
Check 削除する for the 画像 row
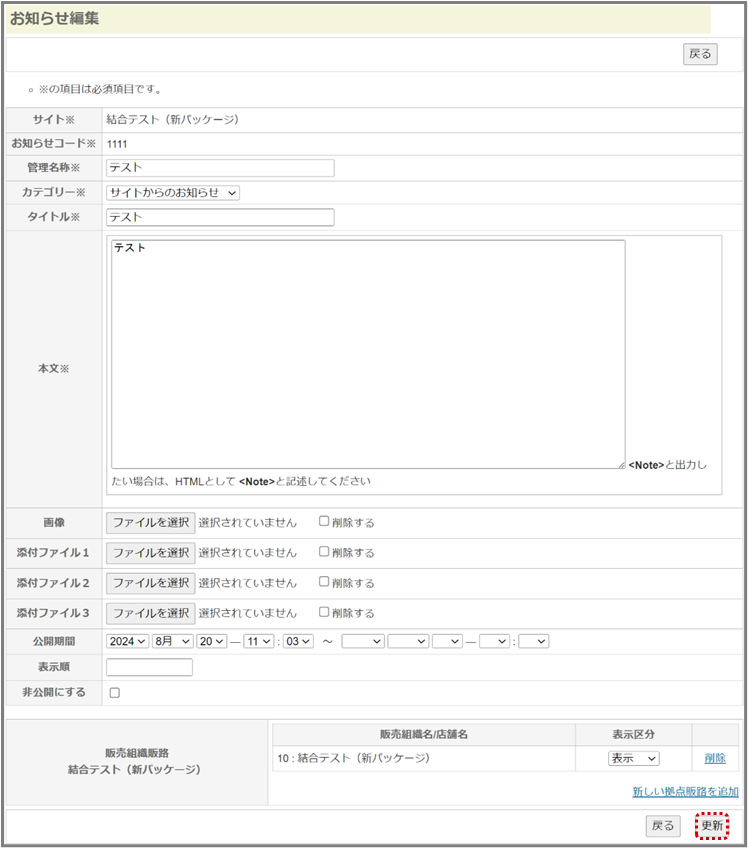click(x=324, y=521)
